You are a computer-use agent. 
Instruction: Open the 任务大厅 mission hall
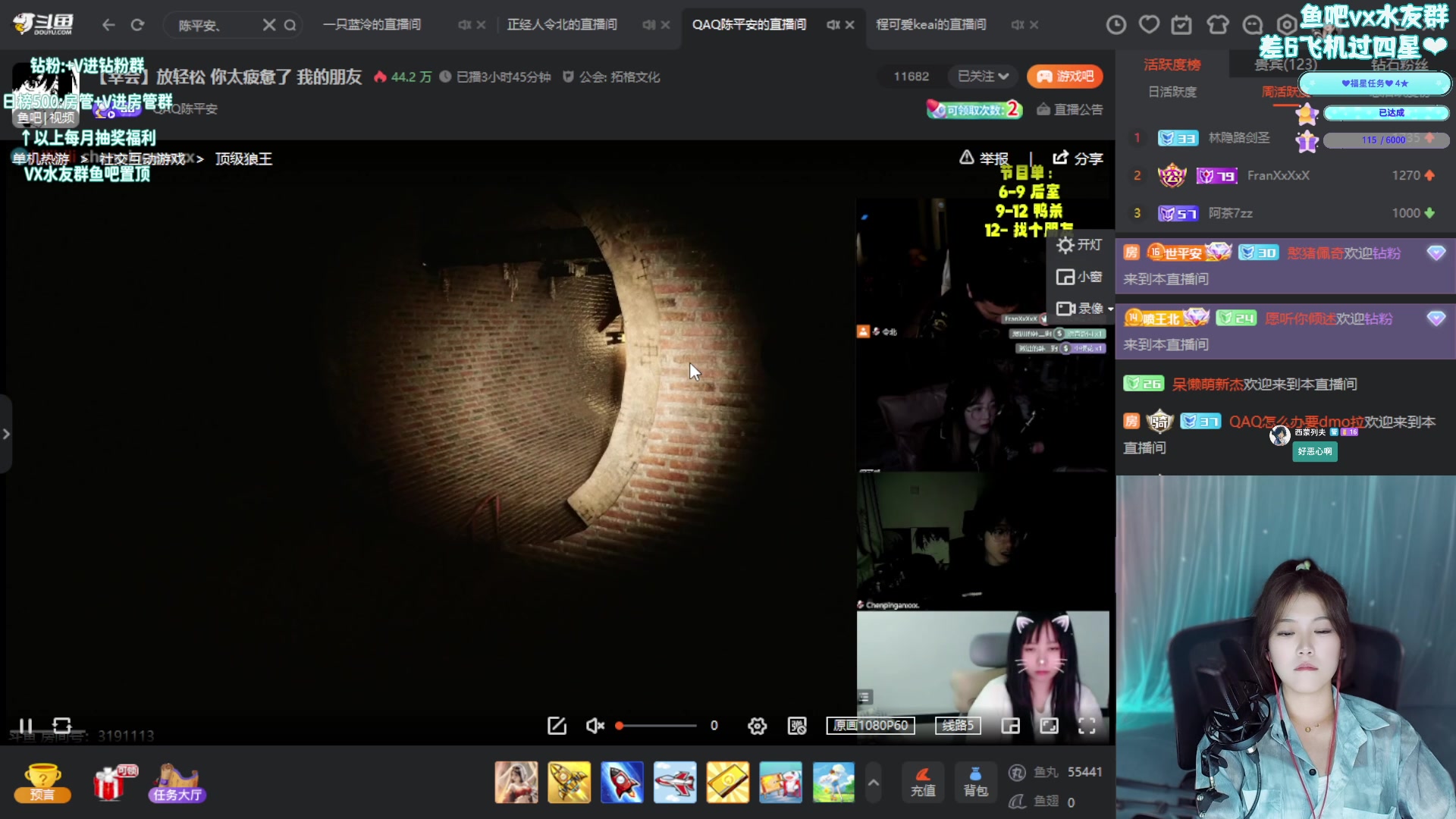point(176,782)
